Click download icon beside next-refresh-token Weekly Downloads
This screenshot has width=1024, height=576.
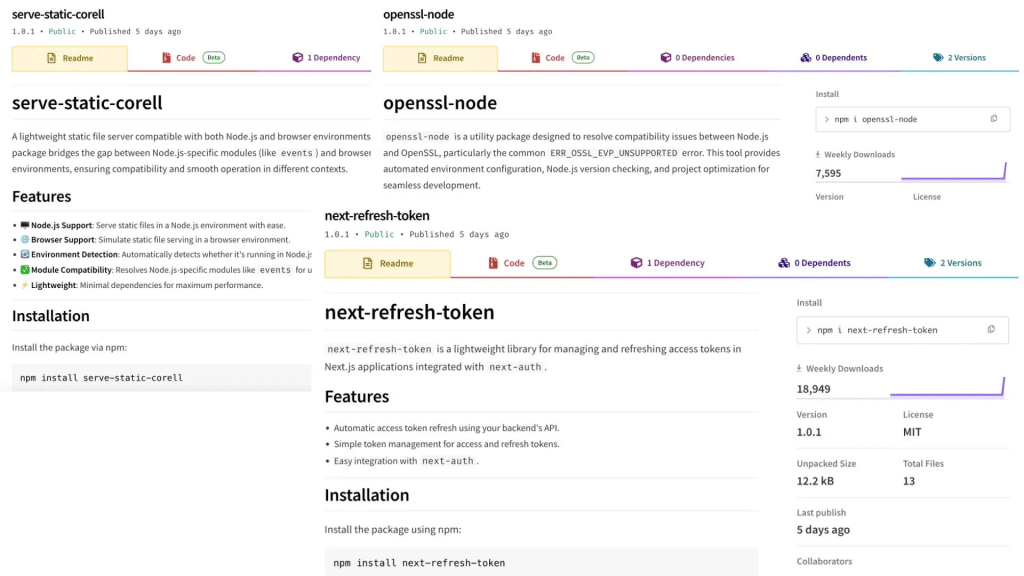(799, 369)
